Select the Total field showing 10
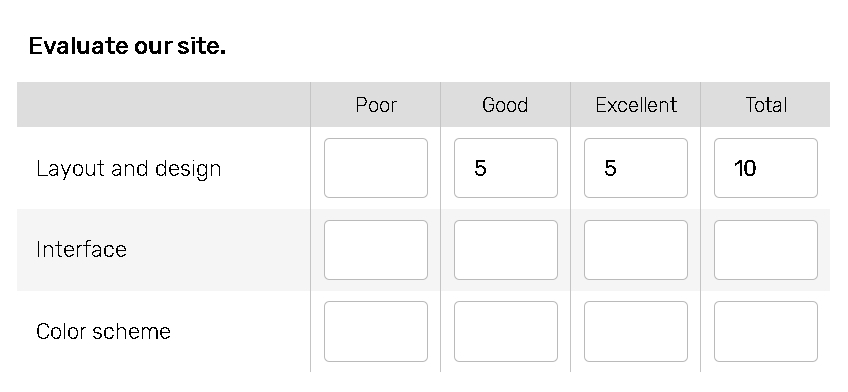Viewport: 848px width, 392px height. [x=766, y=168]
